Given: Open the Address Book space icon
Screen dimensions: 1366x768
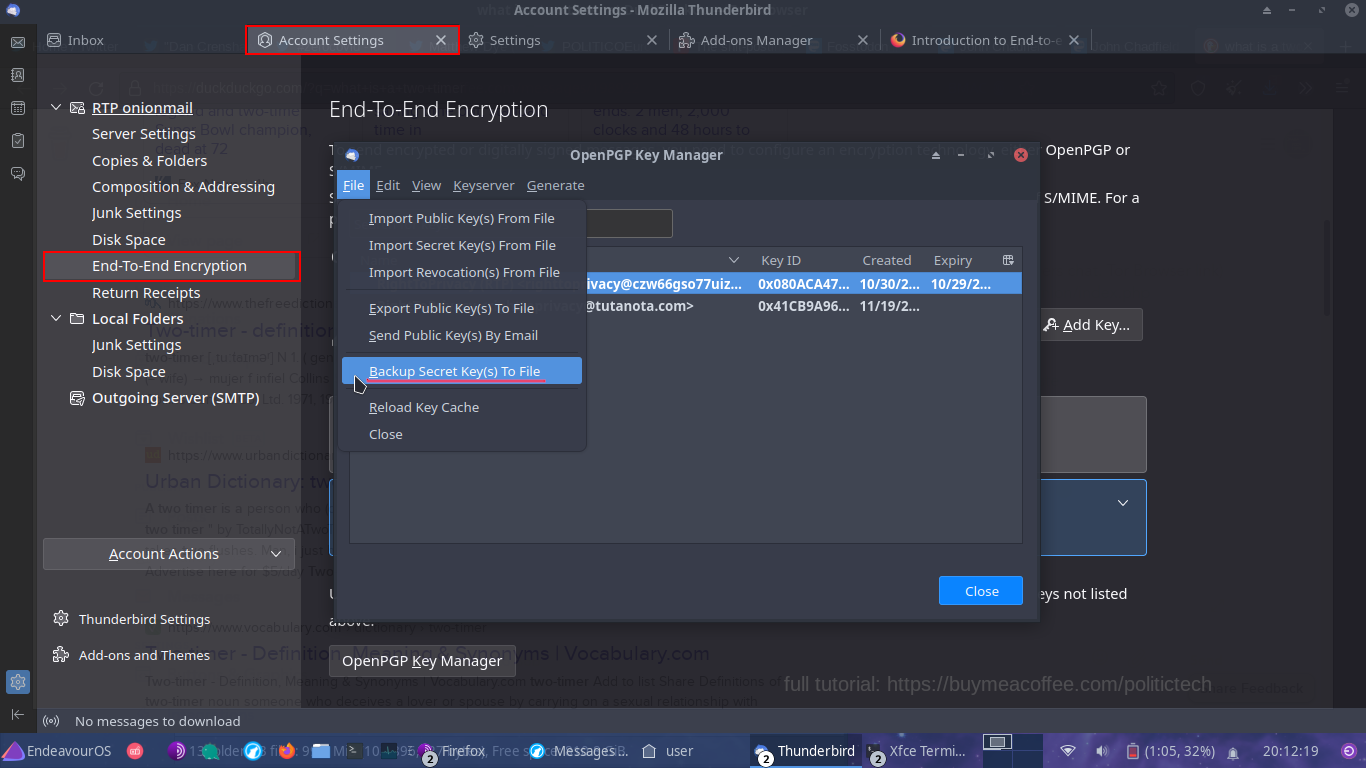Looking at the screenshot, I should click(17, 75).
